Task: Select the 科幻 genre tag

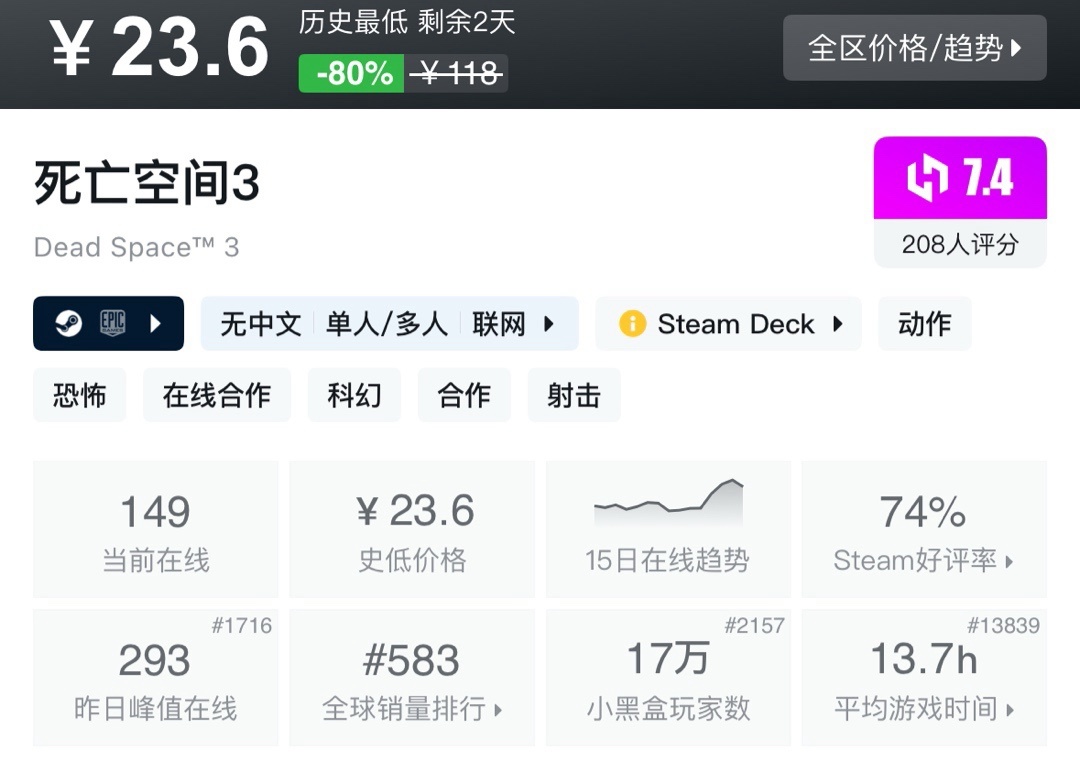Action: pos(354,395)
